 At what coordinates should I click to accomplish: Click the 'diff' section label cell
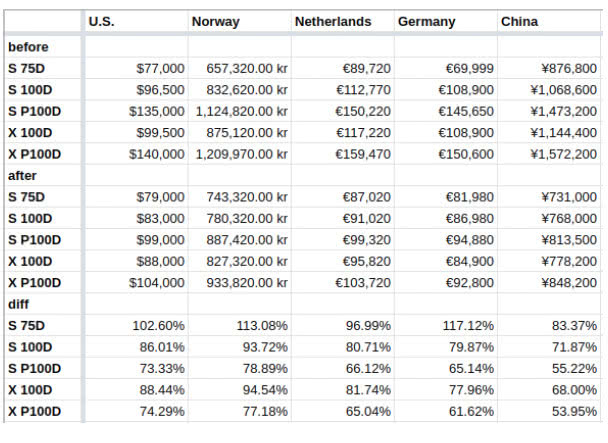pos(43,304)
